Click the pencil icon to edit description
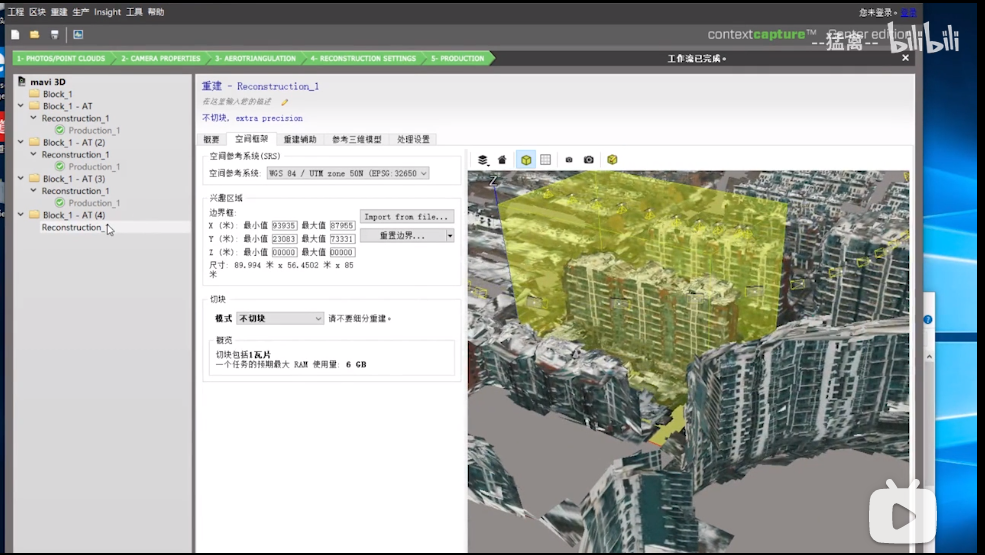The width and height of the screenshot is (985, 555). [285, 102]
